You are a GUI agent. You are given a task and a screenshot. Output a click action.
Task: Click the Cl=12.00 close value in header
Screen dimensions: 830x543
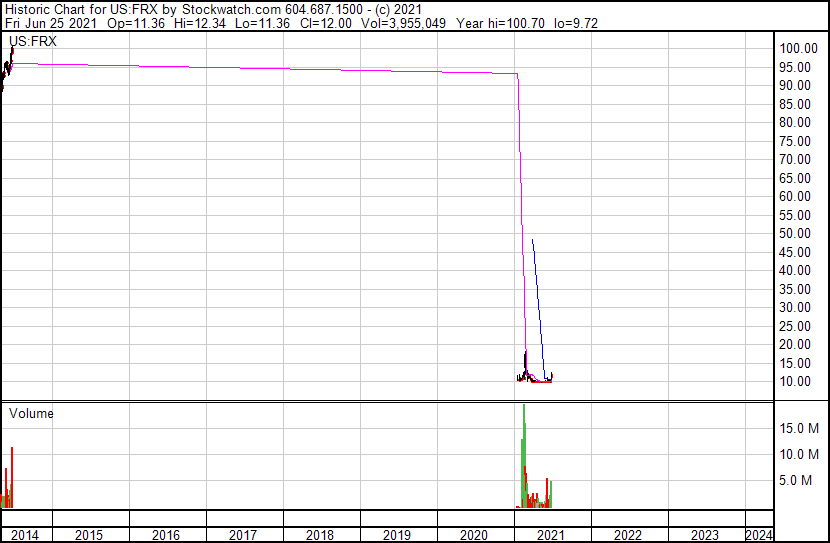click(326, 23)
